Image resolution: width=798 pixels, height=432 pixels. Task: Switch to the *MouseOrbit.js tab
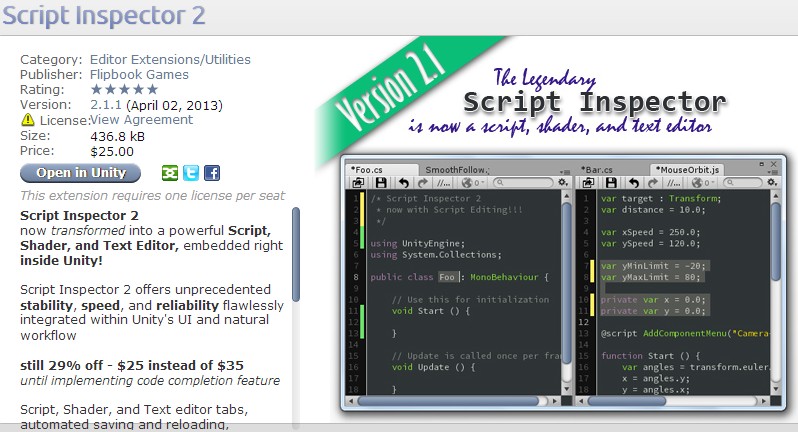688,169
